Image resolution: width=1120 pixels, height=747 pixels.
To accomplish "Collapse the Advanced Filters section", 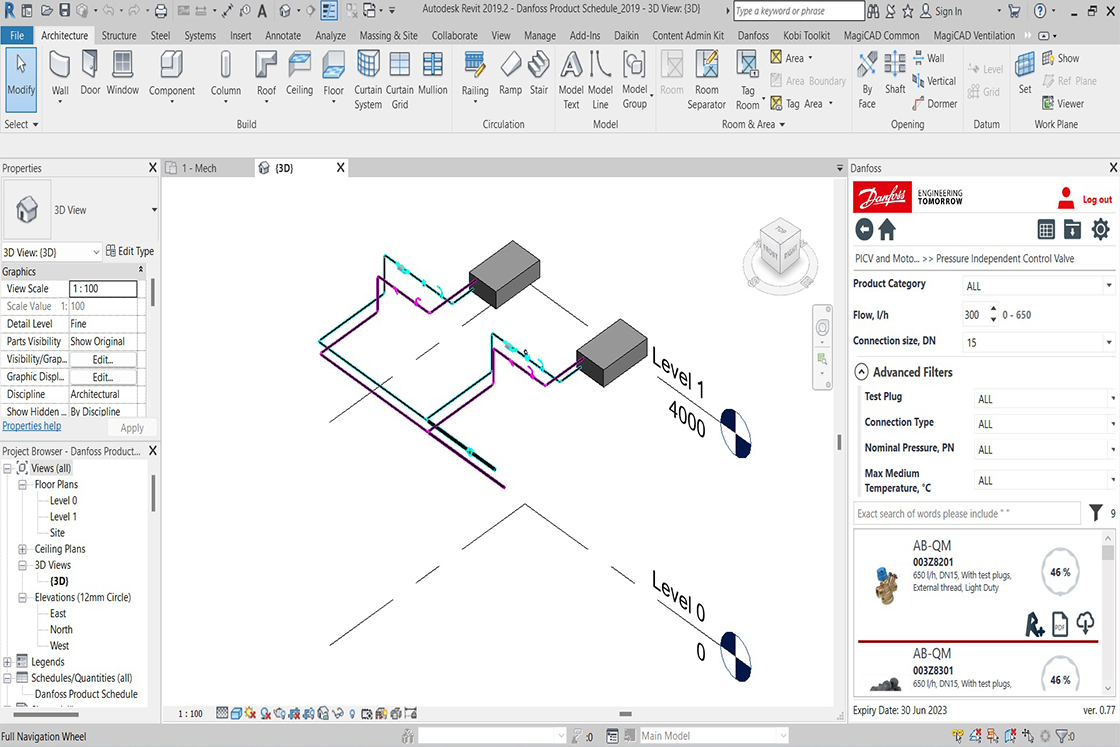I will [861, 372].
